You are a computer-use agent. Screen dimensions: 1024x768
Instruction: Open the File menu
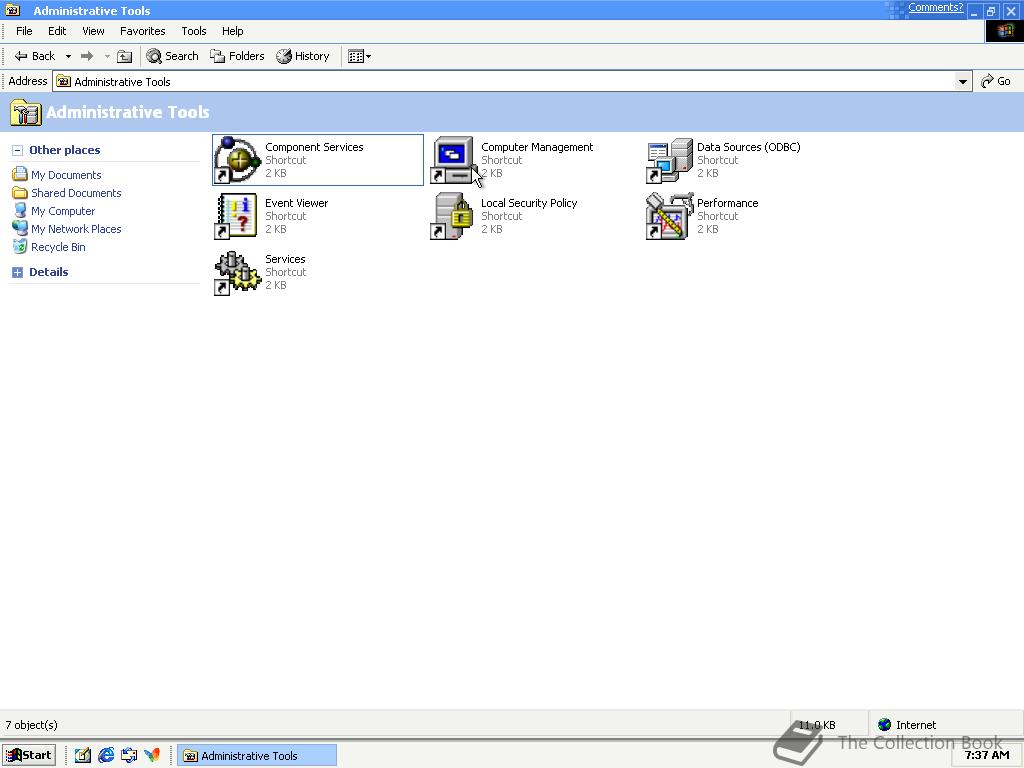click(x=24, y=31)
